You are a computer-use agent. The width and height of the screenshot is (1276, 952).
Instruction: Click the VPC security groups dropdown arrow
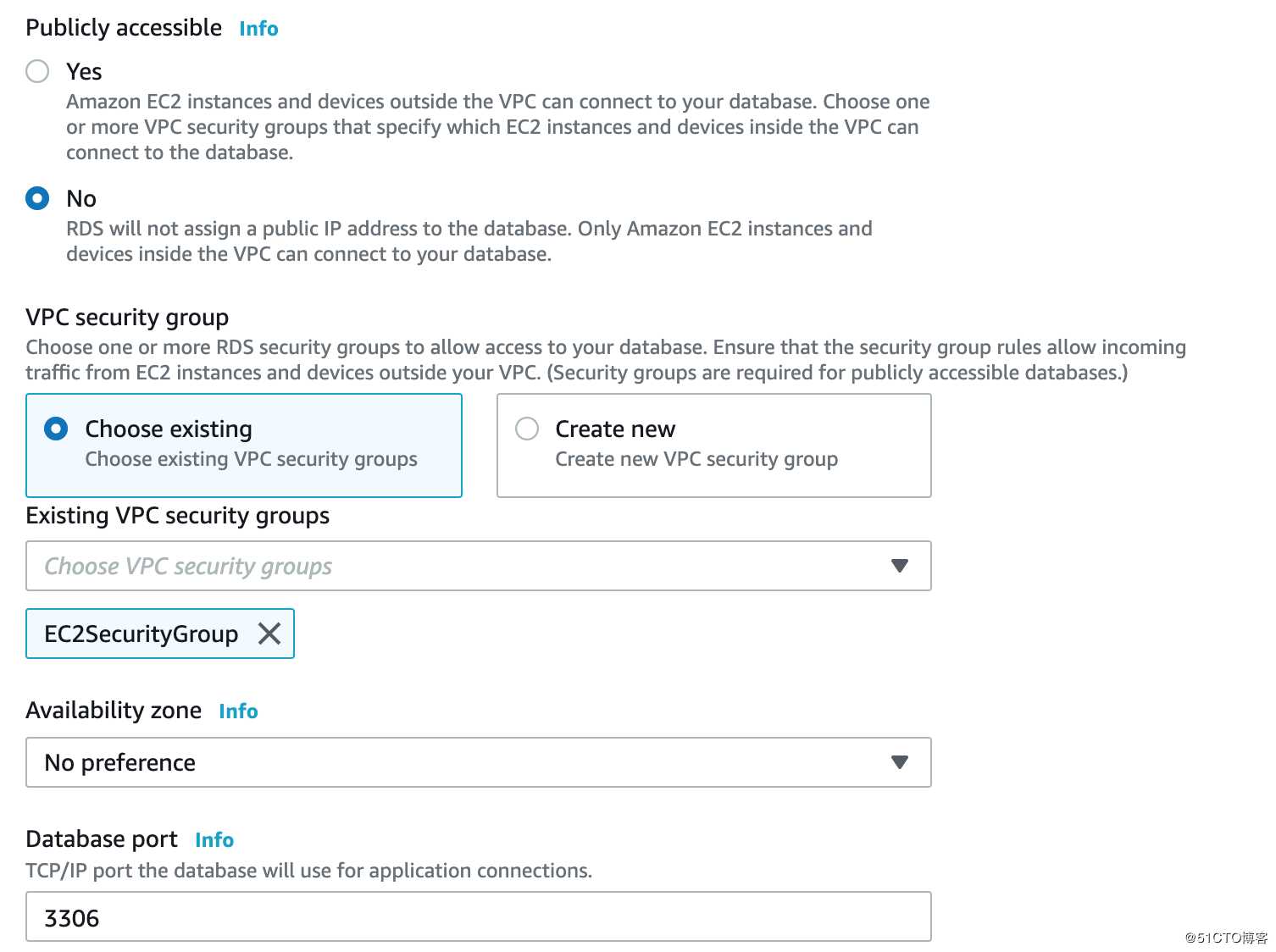[x=900, y=566]
